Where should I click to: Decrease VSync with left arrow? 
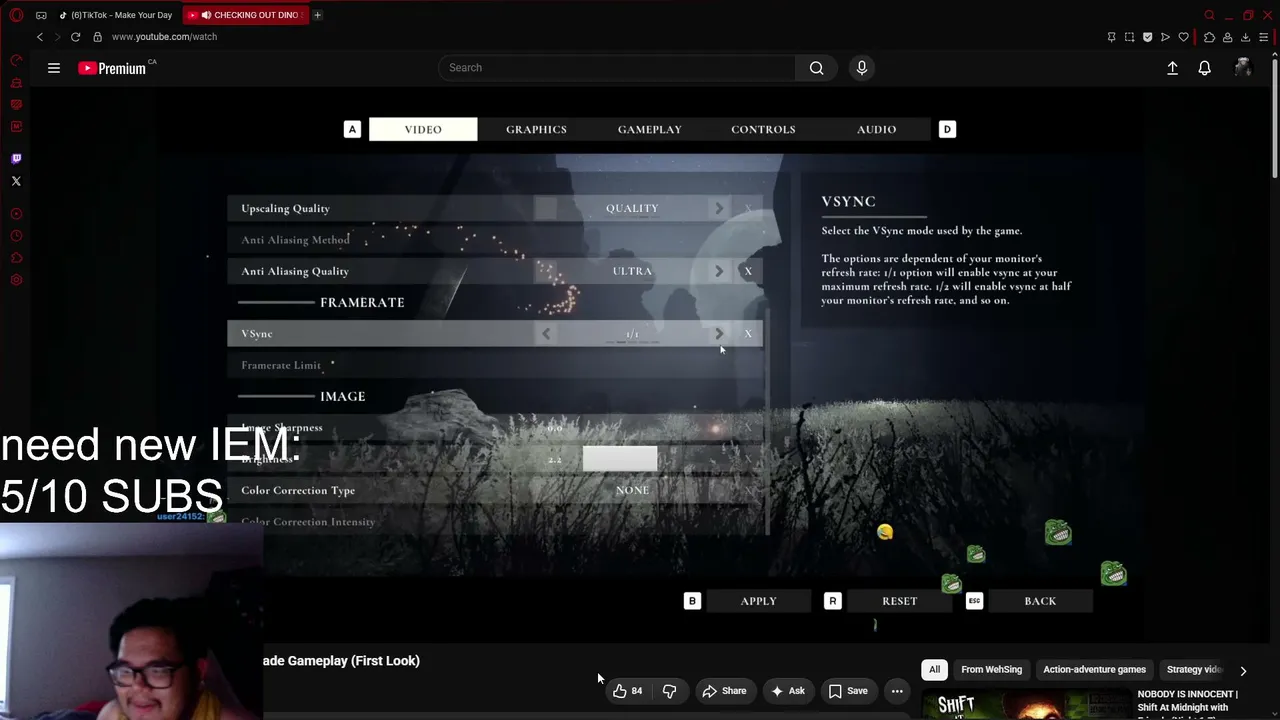pyautogui.click(x=546, y=334)
